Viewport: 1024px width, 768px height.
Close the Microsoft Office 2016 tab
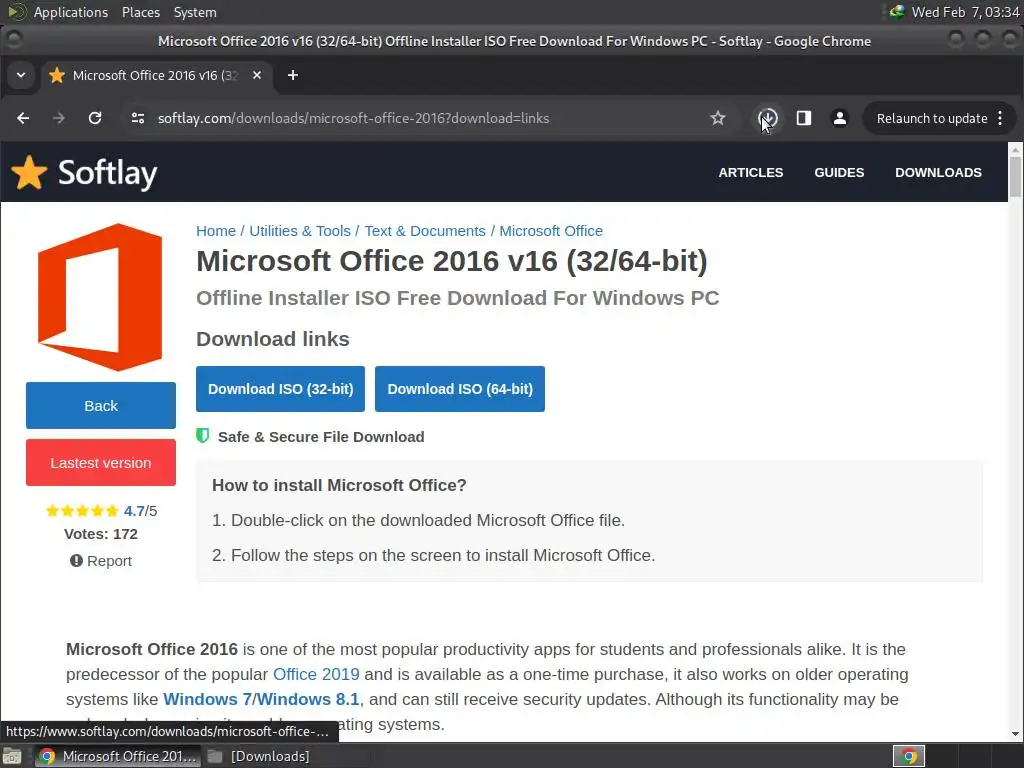click(x=257, y=76)
